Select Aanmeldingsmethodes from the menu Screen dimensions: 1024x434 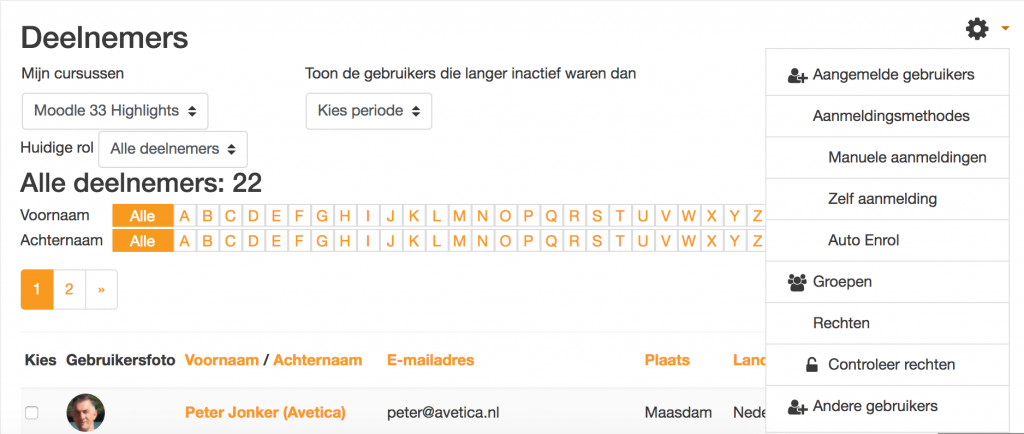[891, 116]
